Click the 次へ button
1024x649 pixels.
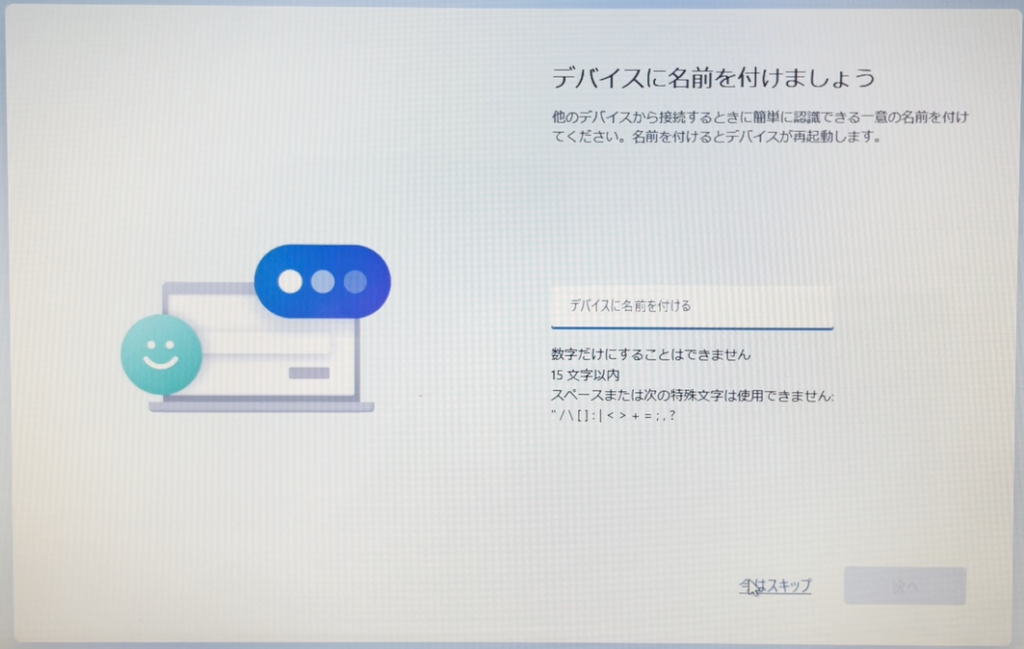click(x=904, y=586)
